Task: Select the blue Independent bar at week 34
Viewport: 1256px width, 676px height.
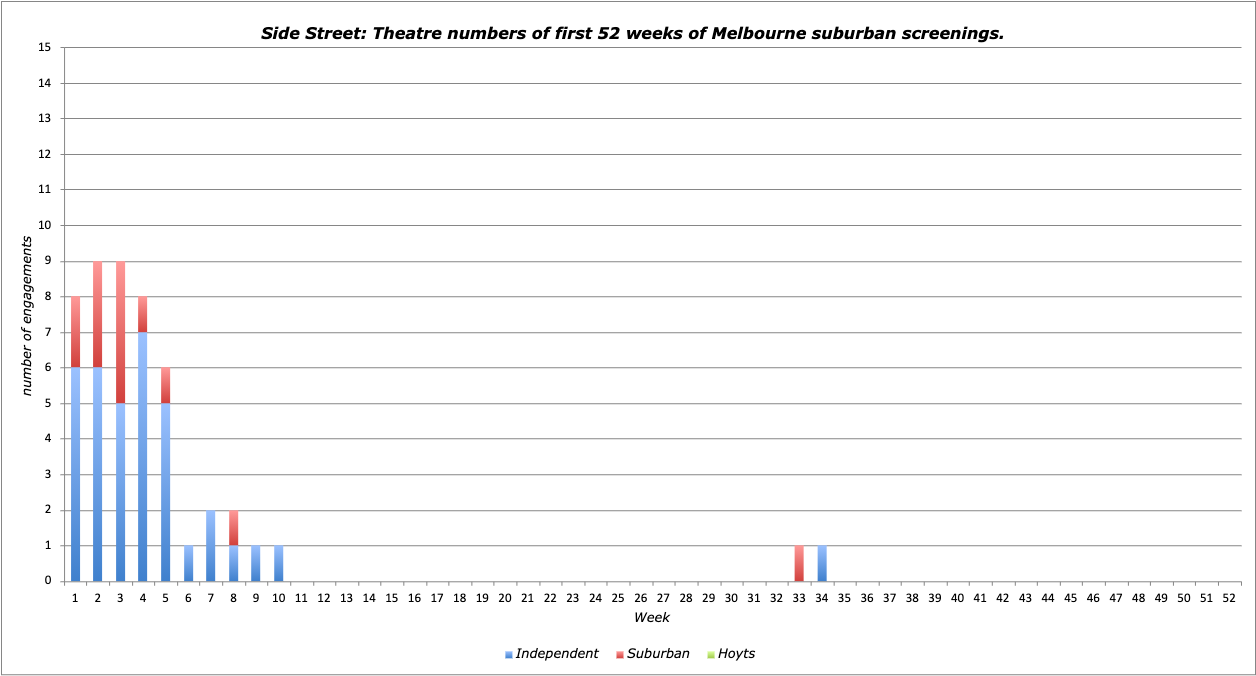Action: click(x=821, y=563)
